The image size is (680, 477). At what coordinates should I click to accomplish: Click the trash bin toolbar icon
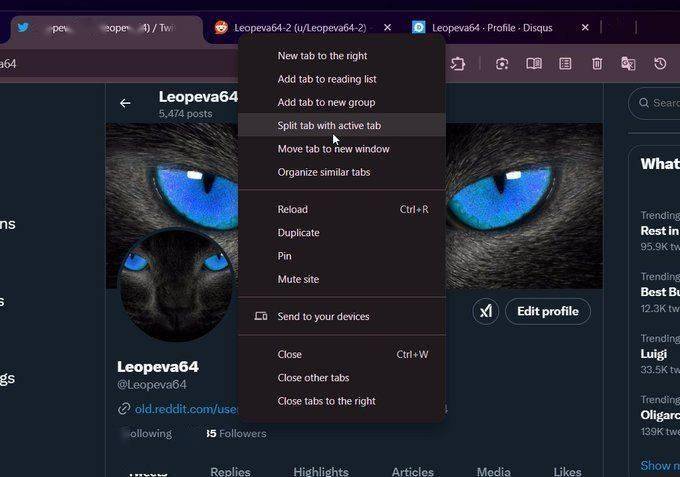pyautogui.click(x=597, y=64)
